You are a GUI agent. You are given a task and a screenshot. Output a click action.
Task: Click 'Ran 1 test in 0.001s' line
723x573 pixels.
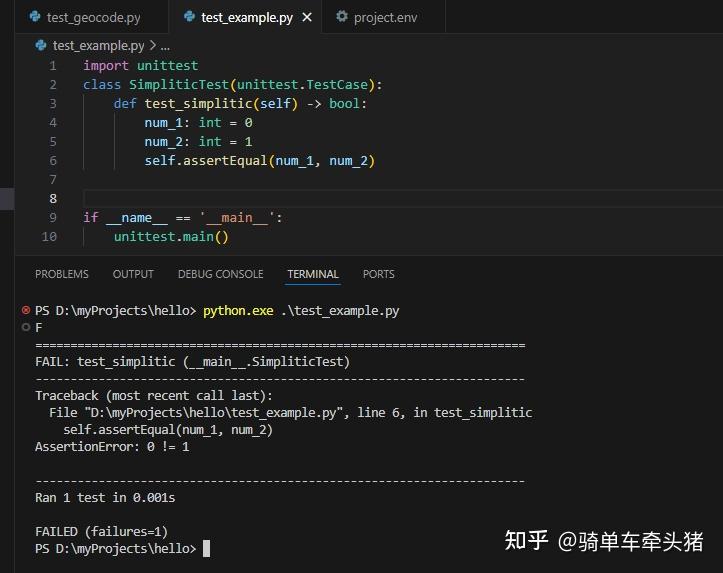click(105, 498)
